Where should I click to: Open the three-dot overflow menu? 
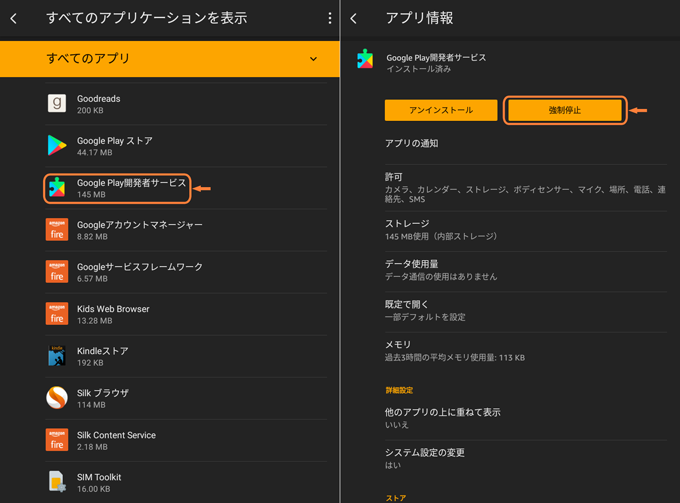pyautogui.click(x=330, y=18)
